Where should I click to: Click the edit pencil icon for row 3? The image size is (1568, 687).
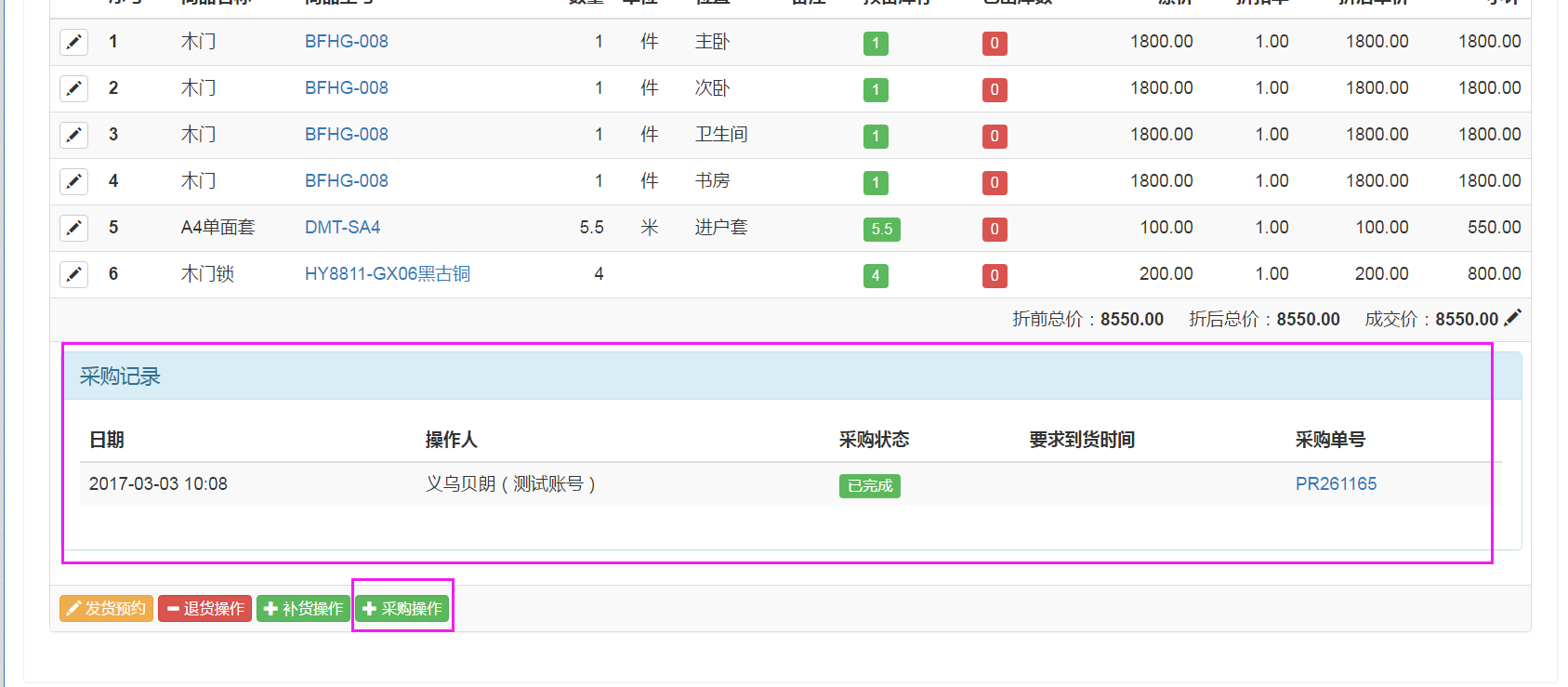(73, 135)
